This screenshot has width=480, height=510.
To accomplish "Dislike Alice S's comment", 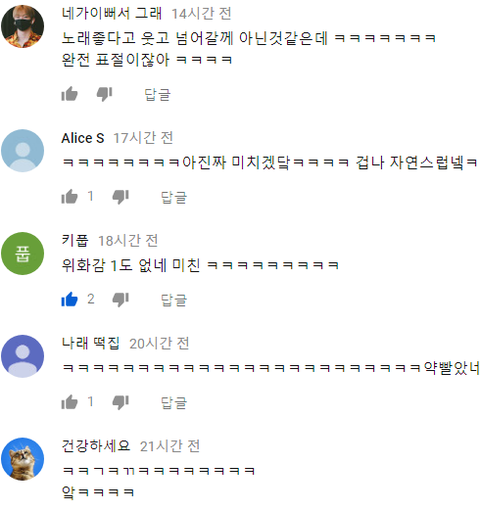I will (121, 197).
